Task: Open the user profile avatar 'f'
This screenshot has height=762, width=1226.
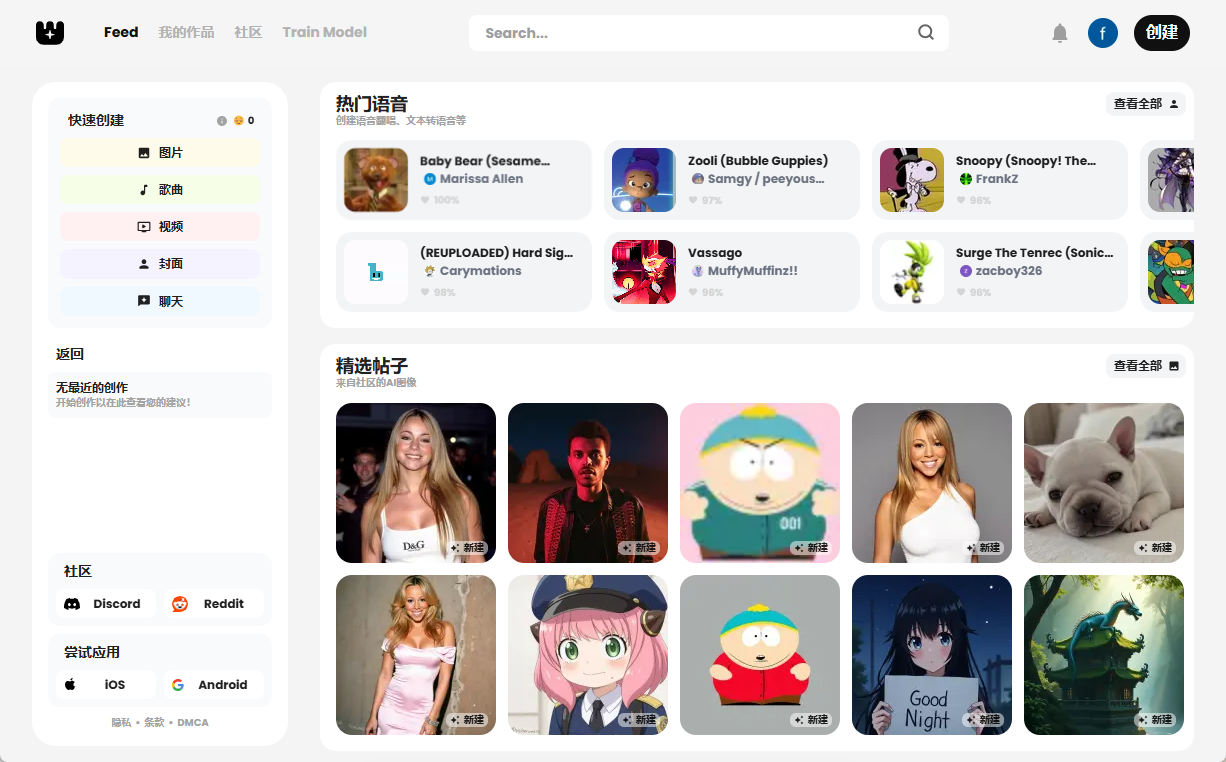Action: pos(1103,33)
